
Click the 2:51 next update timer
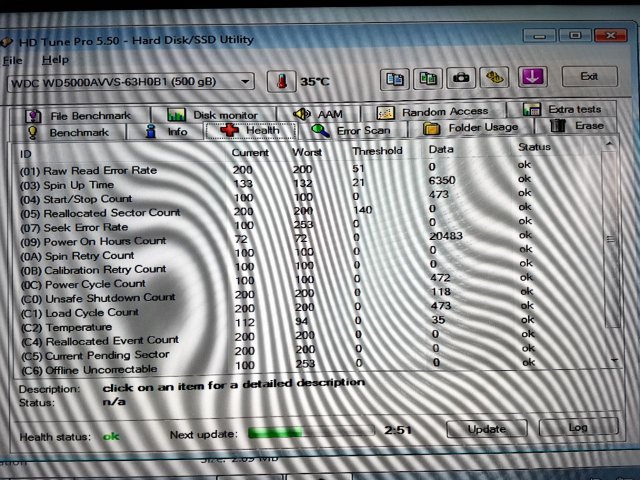click(398, 430)
